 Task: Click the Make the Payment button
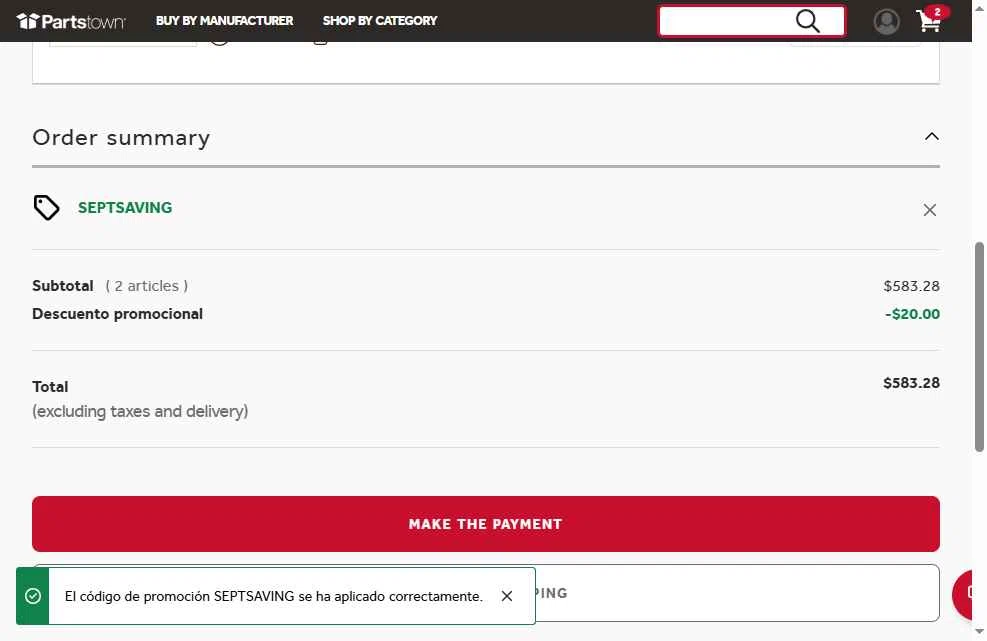tap(486, 524)
